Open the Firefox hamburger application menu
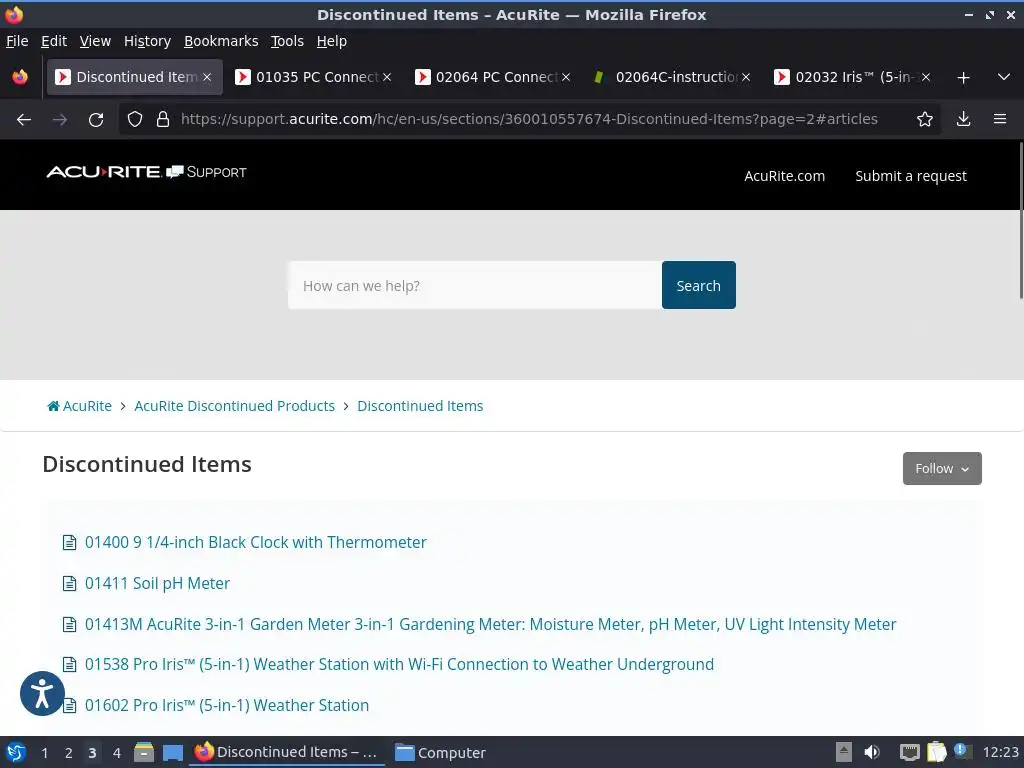Screen dimensions: 1024x768 1000,119
